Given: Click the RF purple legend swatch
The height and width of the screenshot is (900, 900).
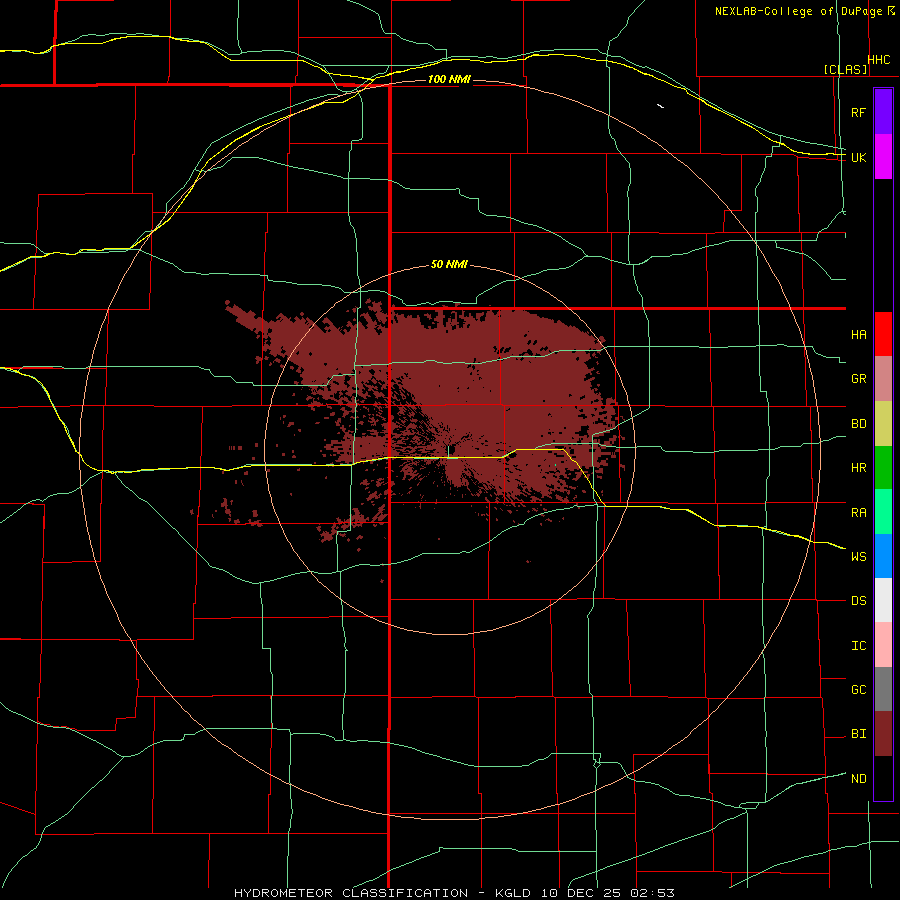Looking at the screenshot, I should (883, 111).
